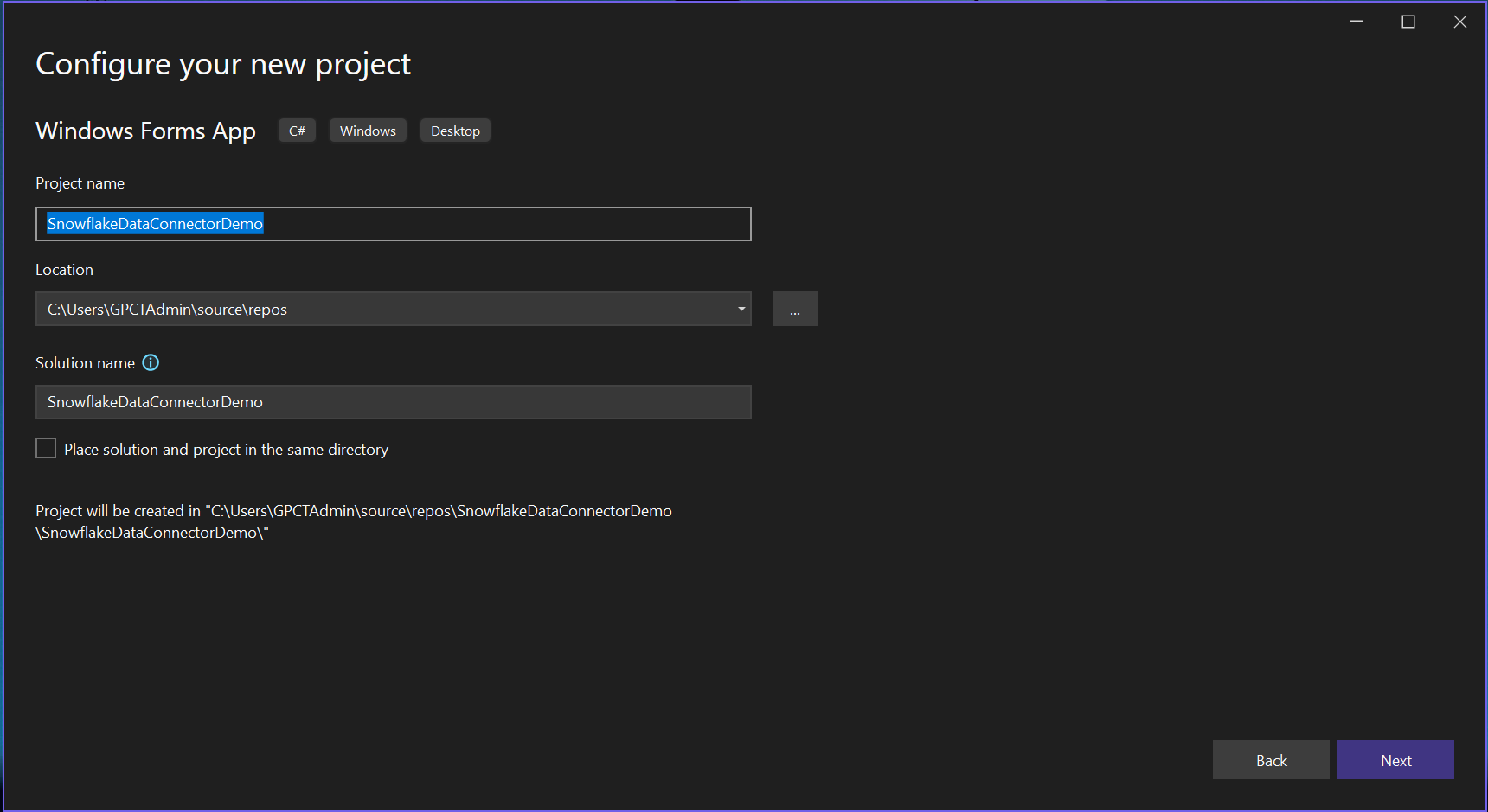The height and width of the screenshot is (812, 1488).
Task: Click the Solution name info icon
Action: [151, 362]
